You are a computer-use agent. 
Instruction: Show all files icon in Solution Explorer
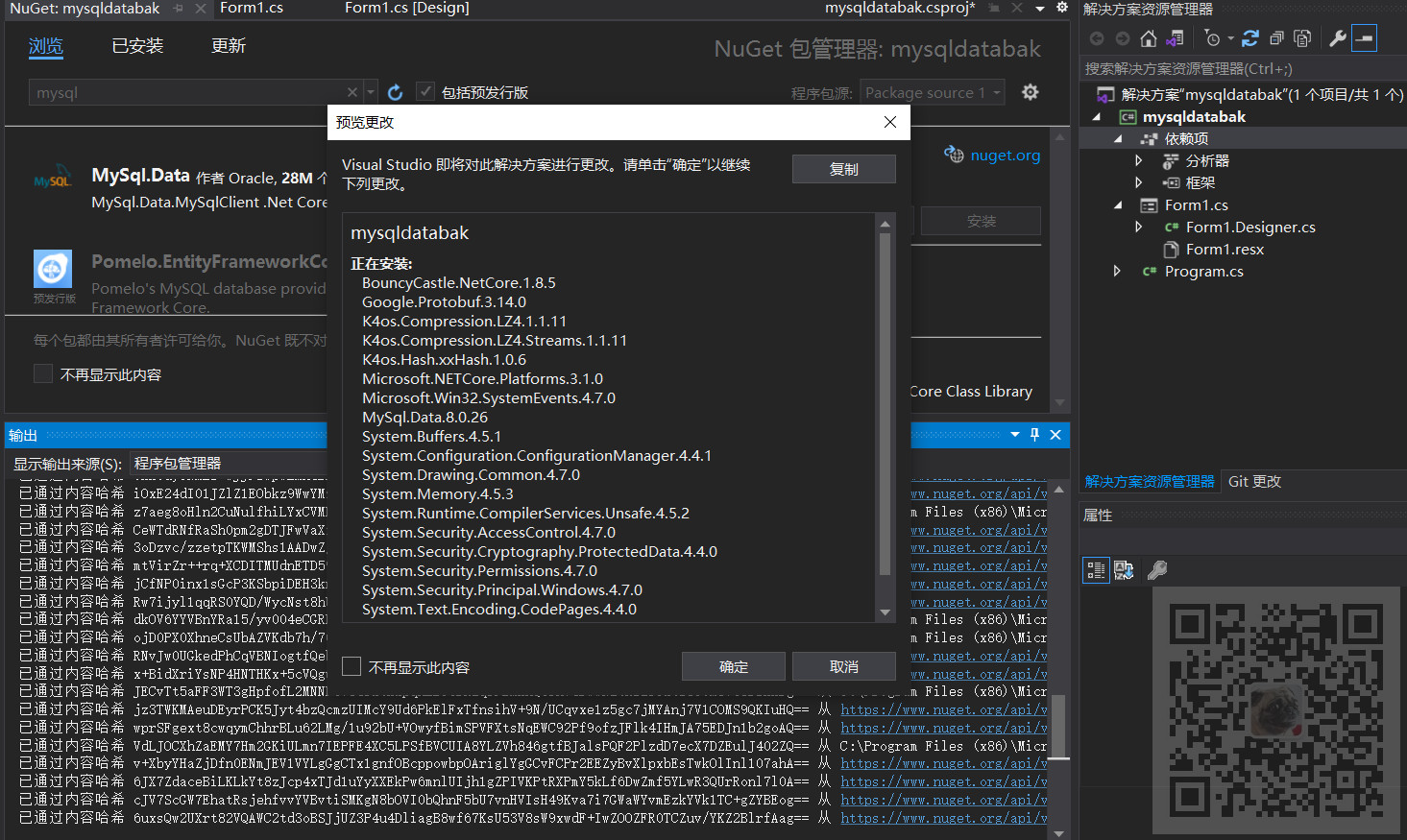click(1302, 38)
